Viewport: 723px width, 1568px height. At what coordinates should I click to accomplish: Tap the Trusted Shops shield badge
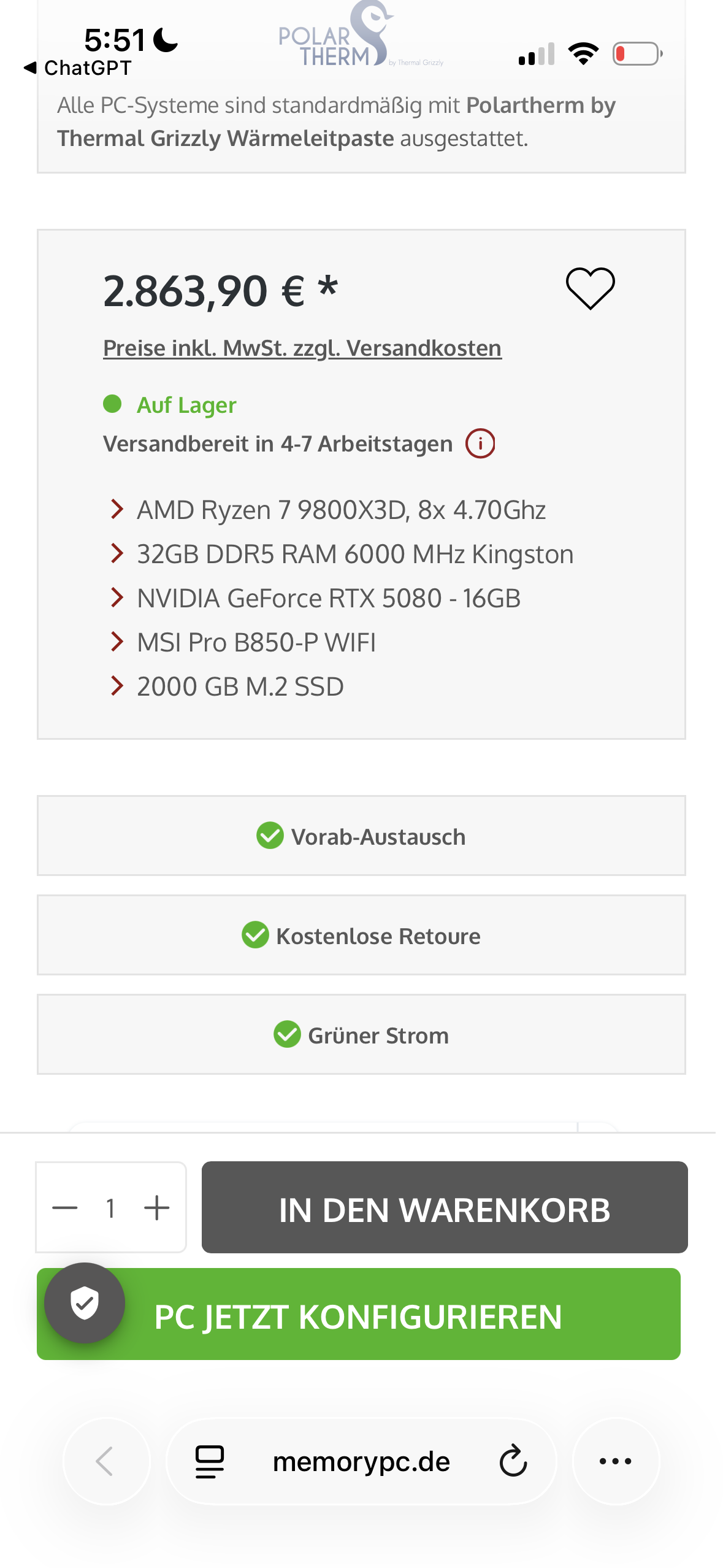(85, 1302)
